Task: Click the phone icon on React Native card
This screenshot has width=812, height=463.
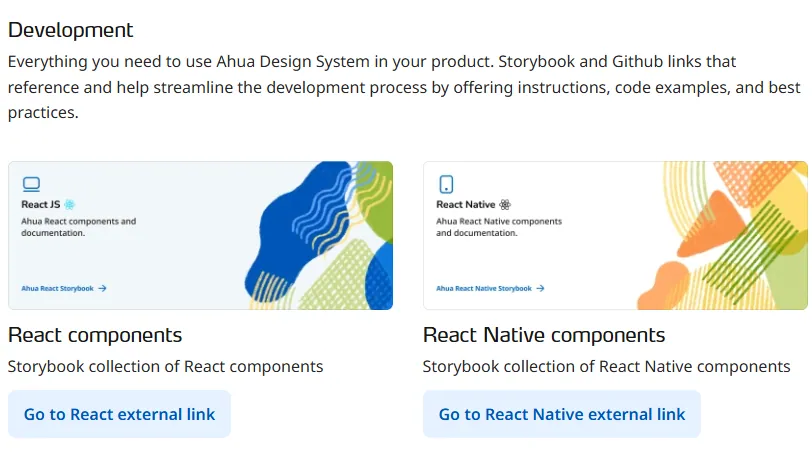Action: pos(446,184)
